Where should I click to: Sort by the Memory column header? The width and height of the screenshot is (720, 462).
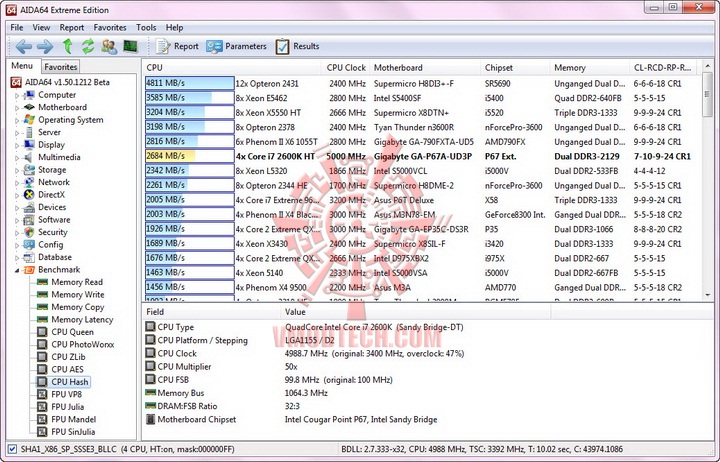coord(589,68)
